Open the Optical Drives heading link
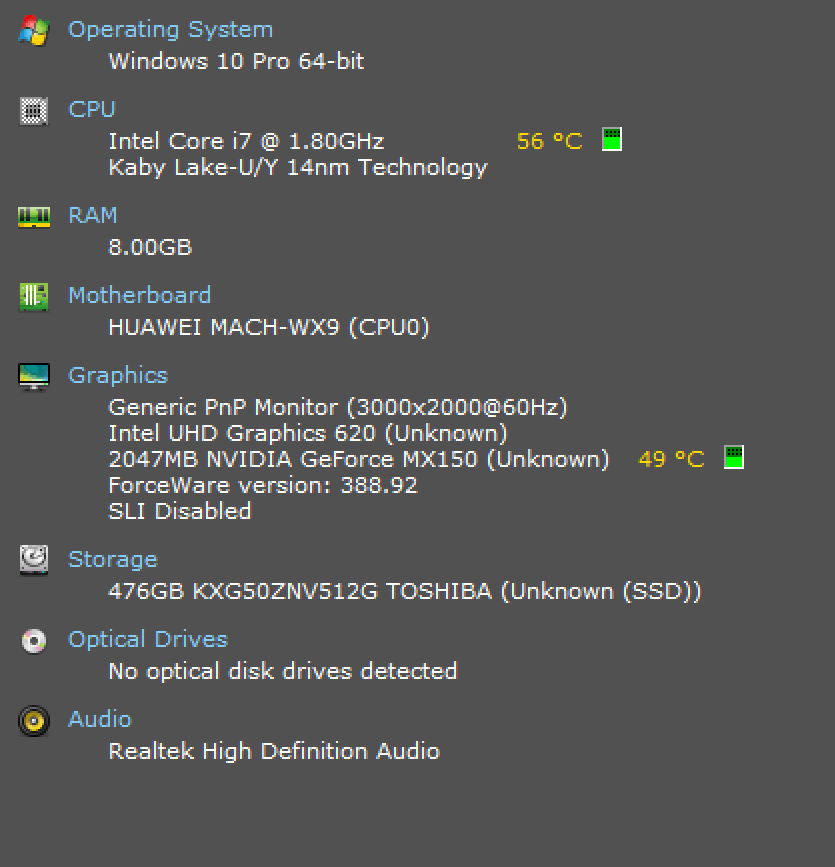Screen dimensions: 835x867 click(148, 640)
